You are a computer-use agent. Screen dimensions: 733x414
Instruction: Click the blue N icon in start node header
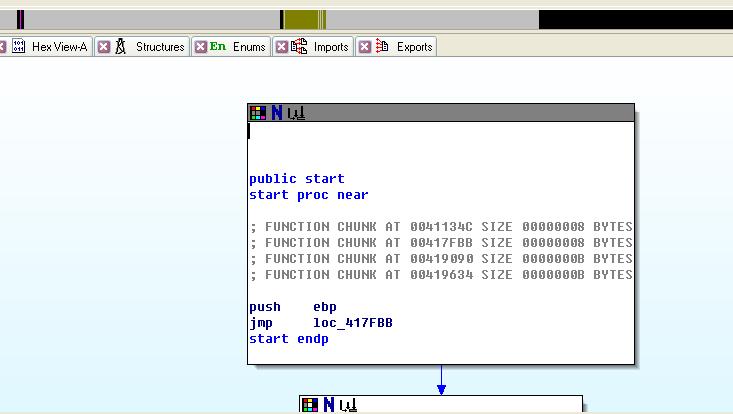pos(277,113)
